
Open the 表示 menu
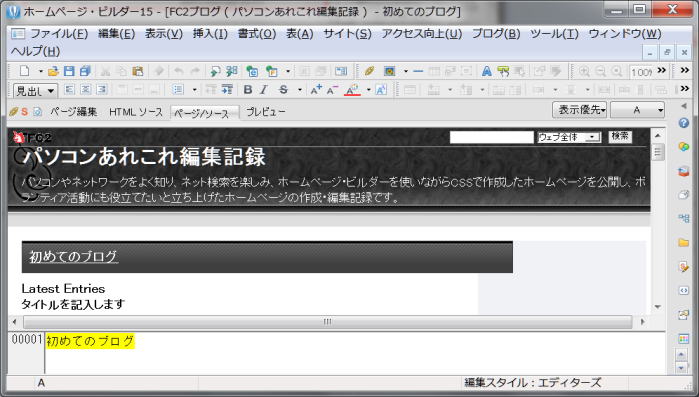[x=164, y=34]
